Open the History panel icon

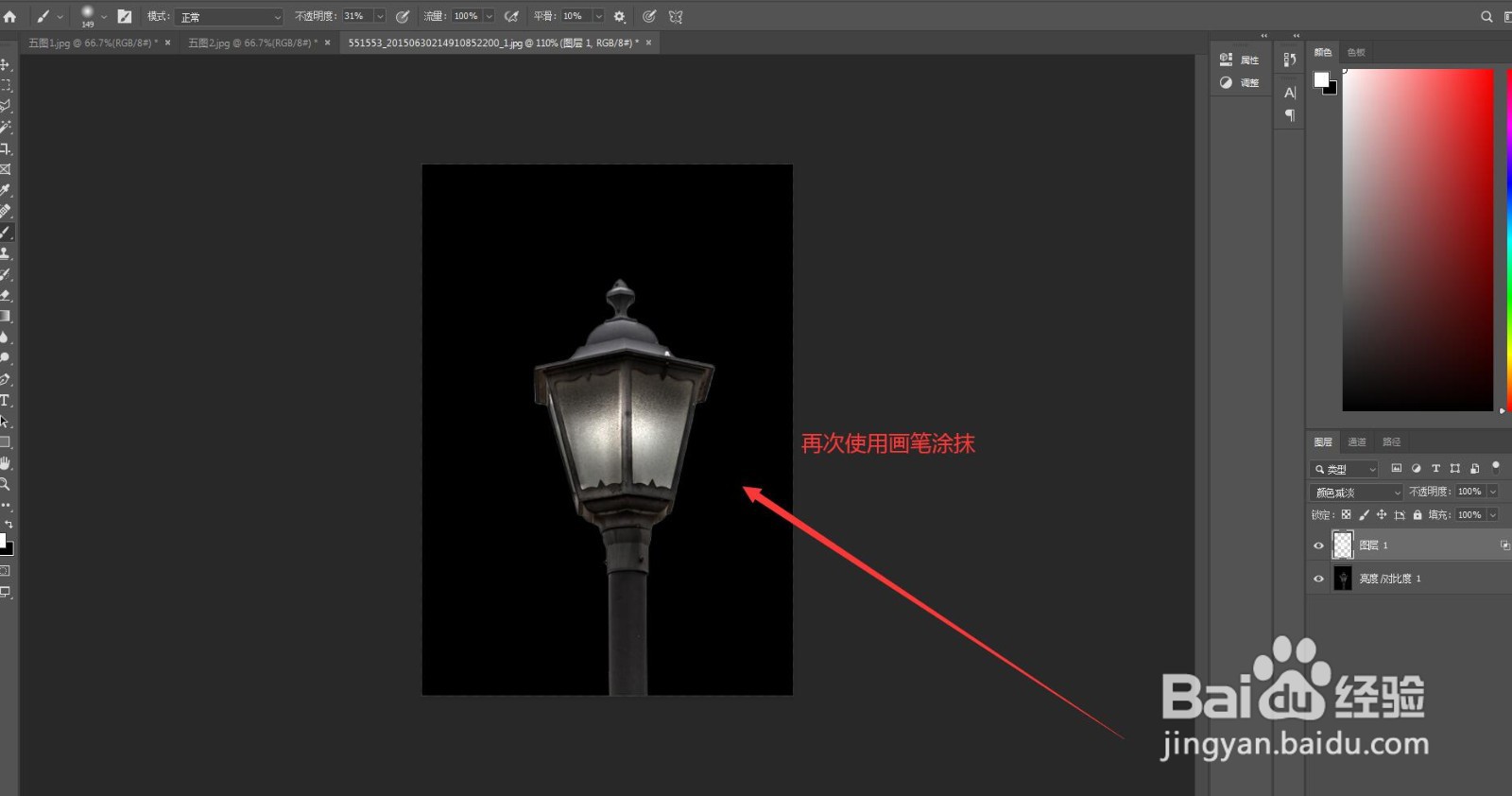pos(1290,60)
